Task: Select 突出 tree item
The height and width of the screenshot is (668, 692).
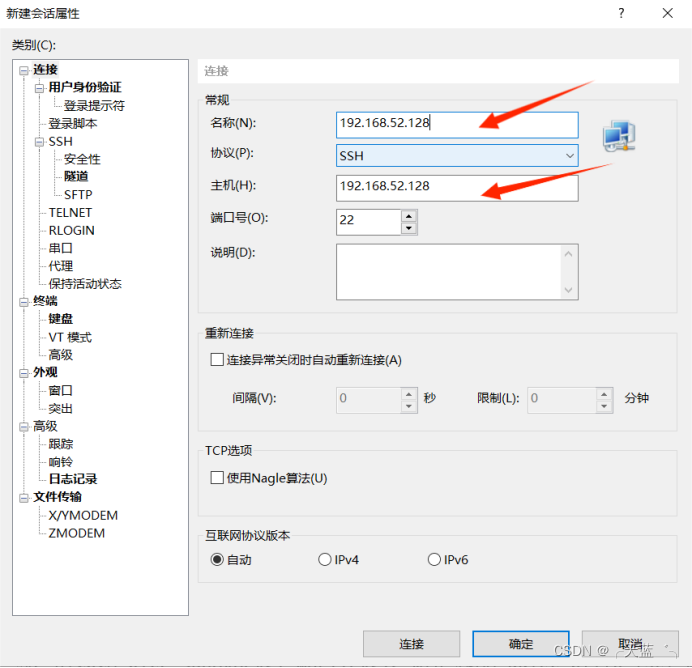Action: click(x=60, y=409)
